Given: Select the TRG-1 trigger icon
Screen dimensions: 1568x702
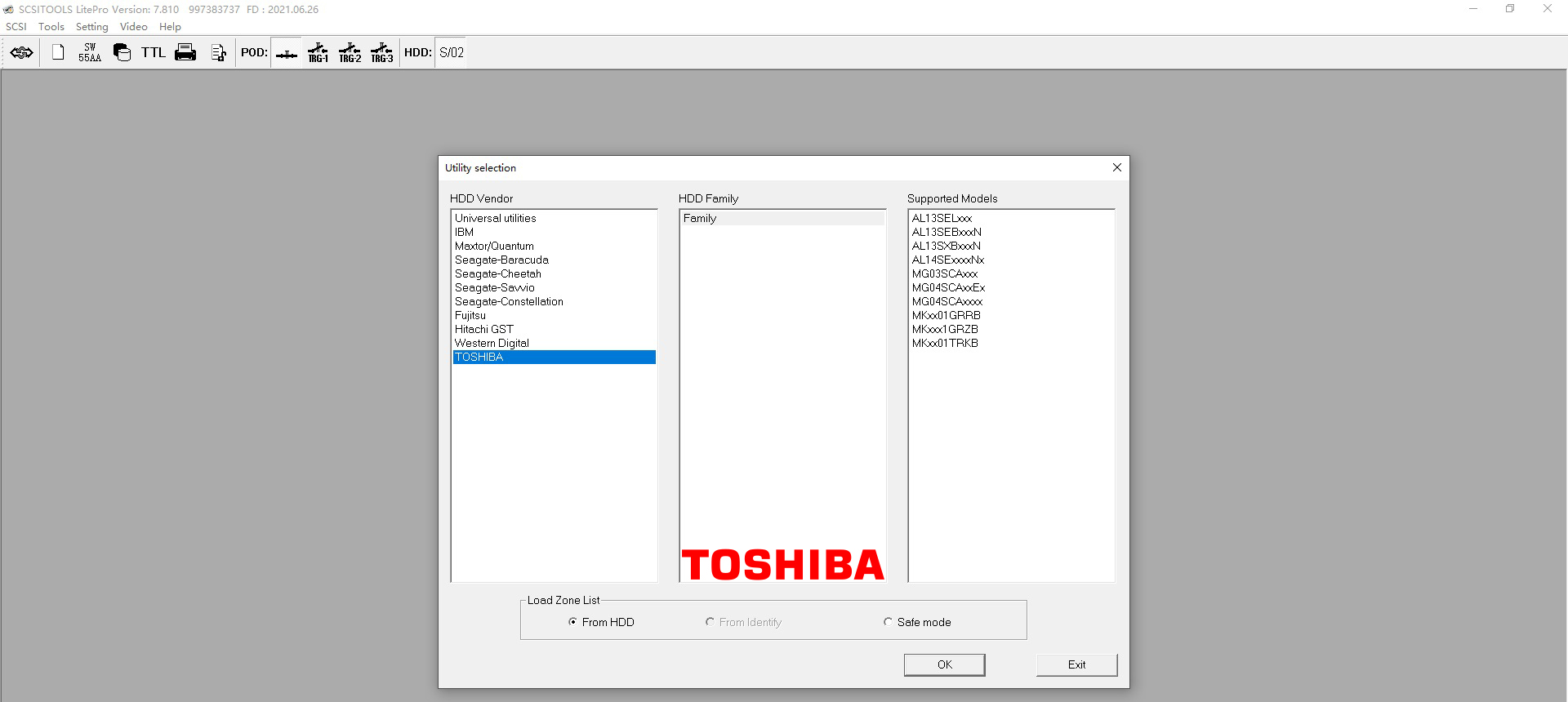Looking at the screenshot, I should (318, 53).
